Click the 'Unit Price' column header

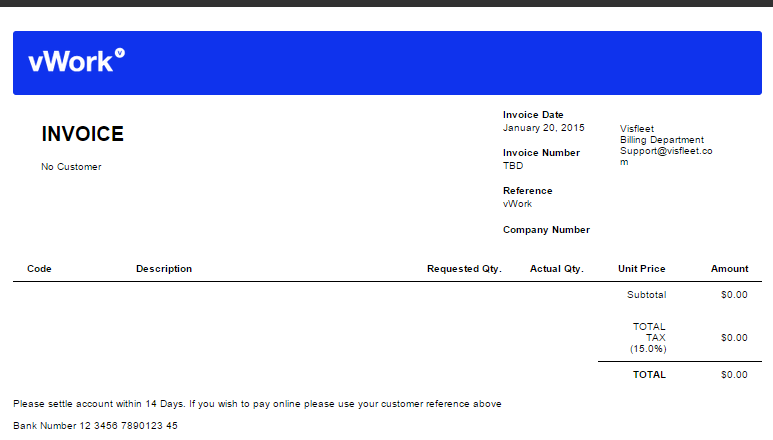(x=642, y=269)
